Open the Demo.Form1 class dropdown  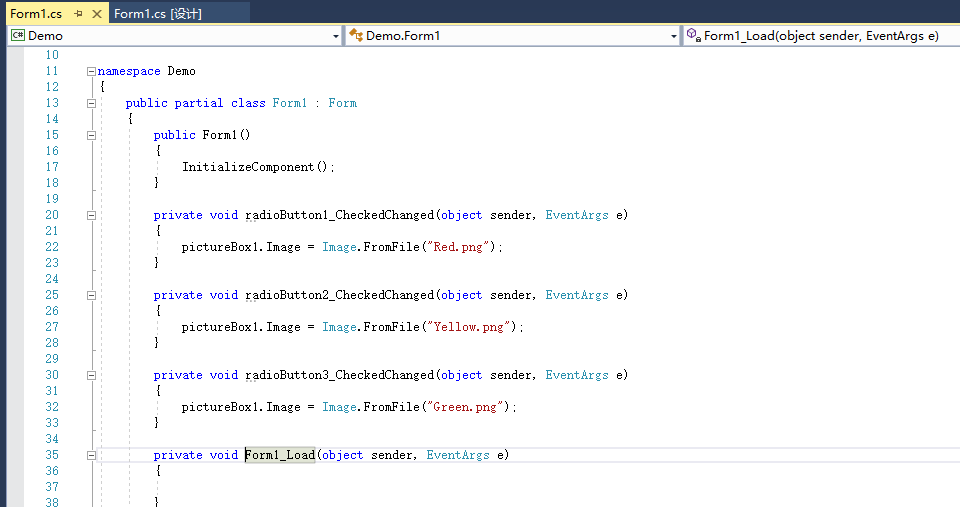coord(673,36)
